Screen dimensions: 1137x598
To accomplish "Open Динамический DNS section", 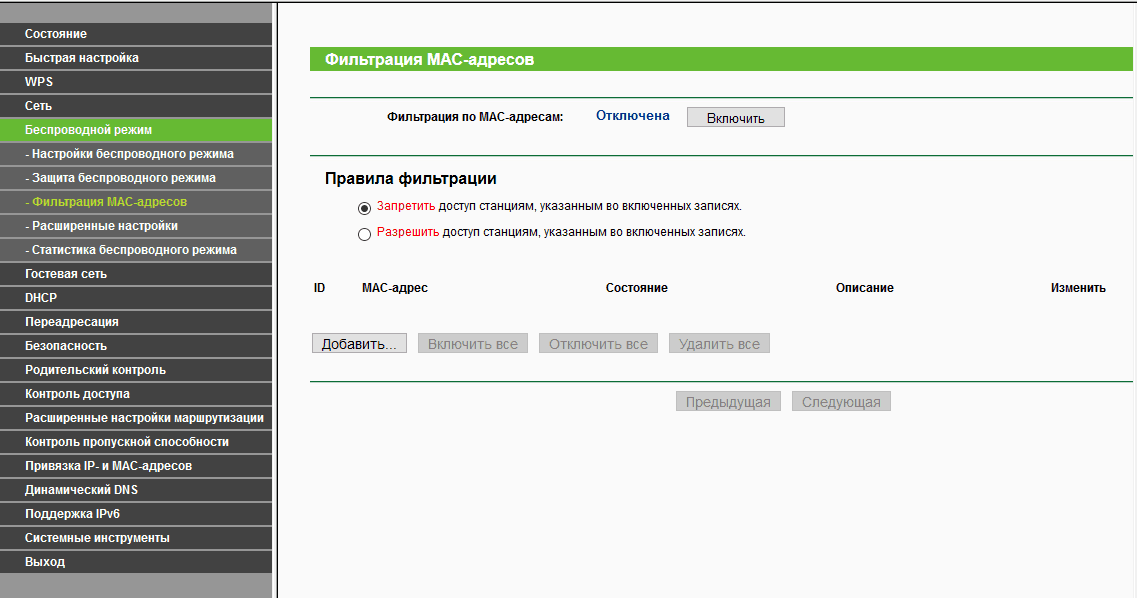I will [136, 489].
